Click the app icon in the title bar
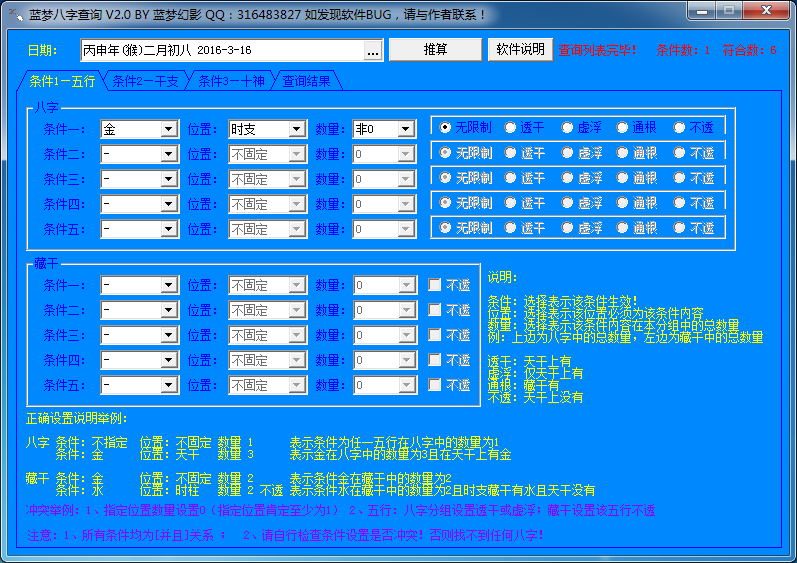This screenshot has height=563, width=797. pyautogui.click(x=16, y=15)
